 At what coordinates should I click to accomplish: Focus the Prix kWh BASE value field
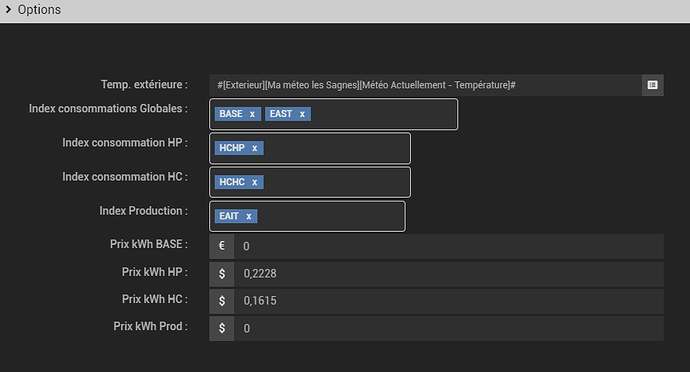click(449, 246)
